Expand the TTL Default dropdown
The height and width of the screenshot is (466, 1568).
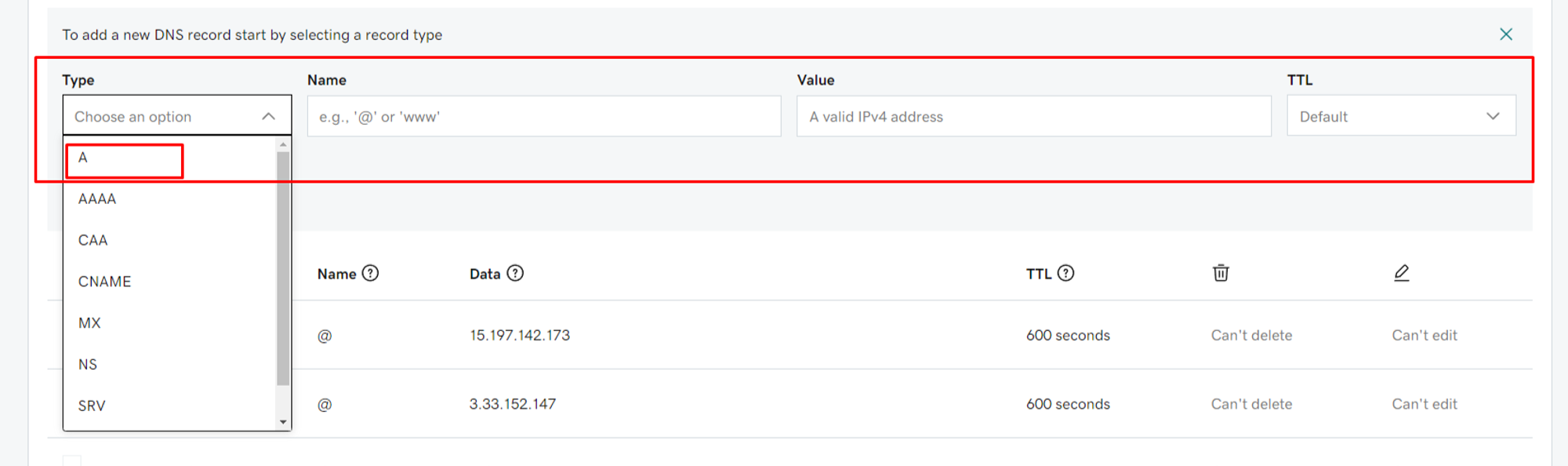pyautogui.click(x=1401, y=116)
